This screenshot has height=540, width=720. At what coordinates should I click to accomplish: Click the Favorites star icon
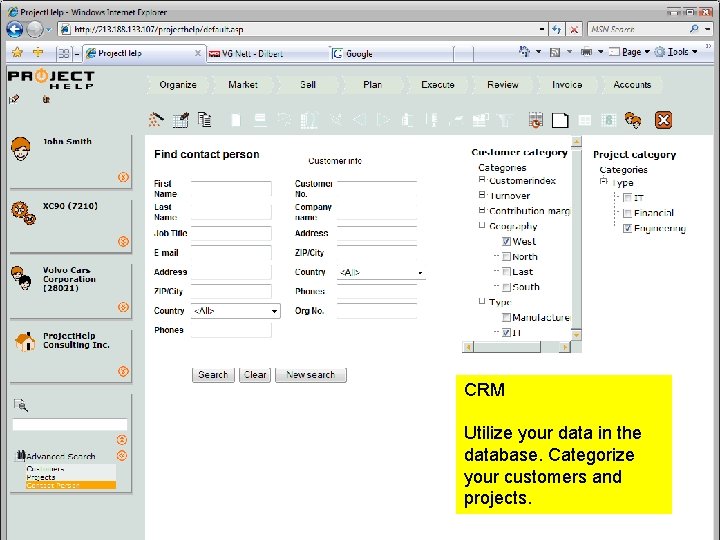(x=17, y=52)
